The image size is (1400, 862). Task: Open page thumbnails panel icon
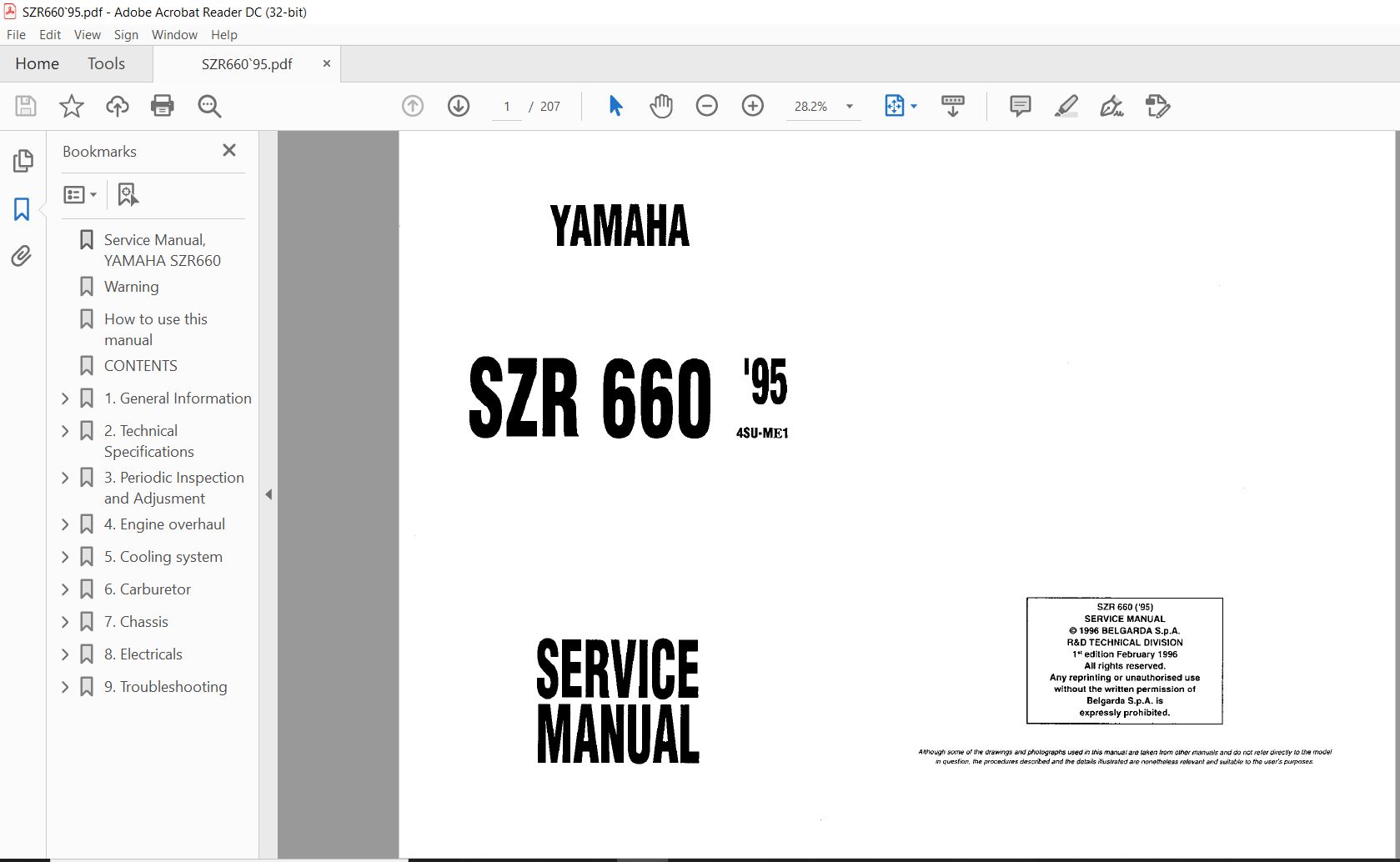click(x=23, y=161)
